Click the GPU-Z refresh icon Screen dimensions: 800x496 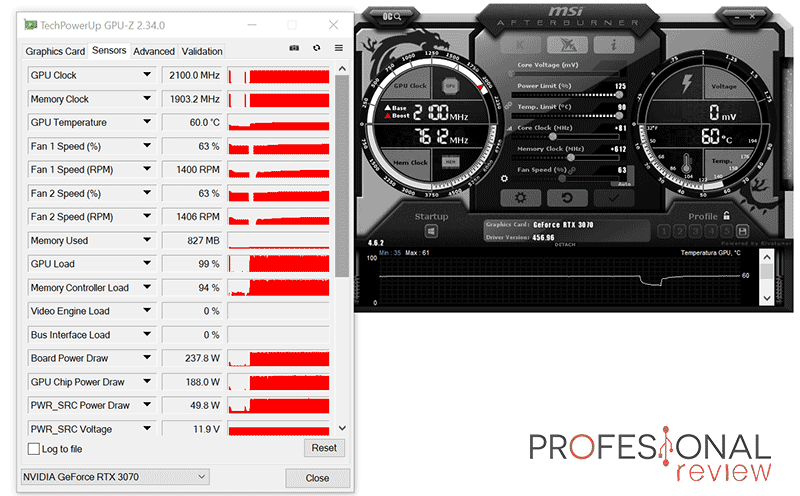tap(317, 48)
